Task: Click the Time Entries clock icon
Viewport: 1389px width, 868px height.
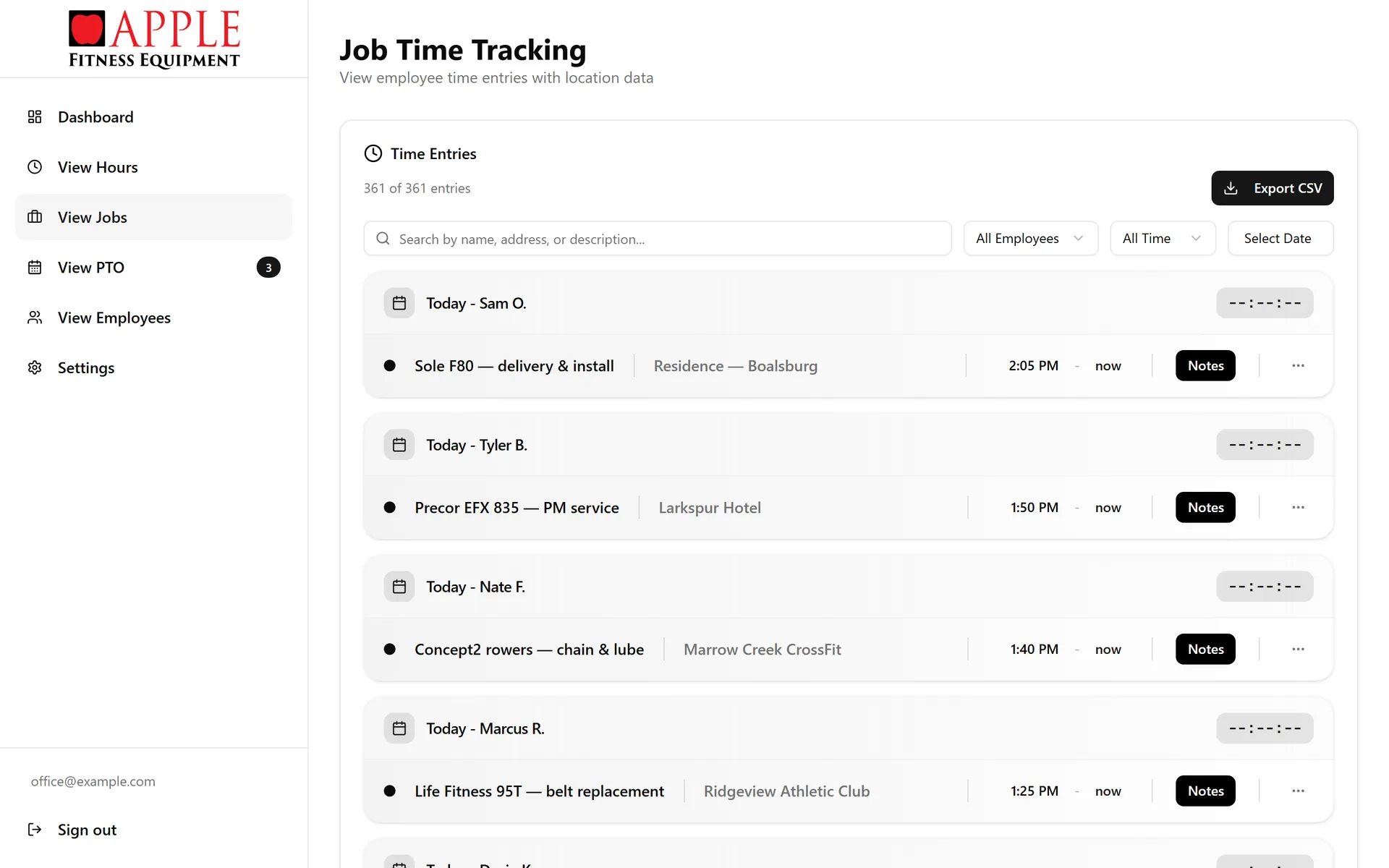Action: point(373,153)
